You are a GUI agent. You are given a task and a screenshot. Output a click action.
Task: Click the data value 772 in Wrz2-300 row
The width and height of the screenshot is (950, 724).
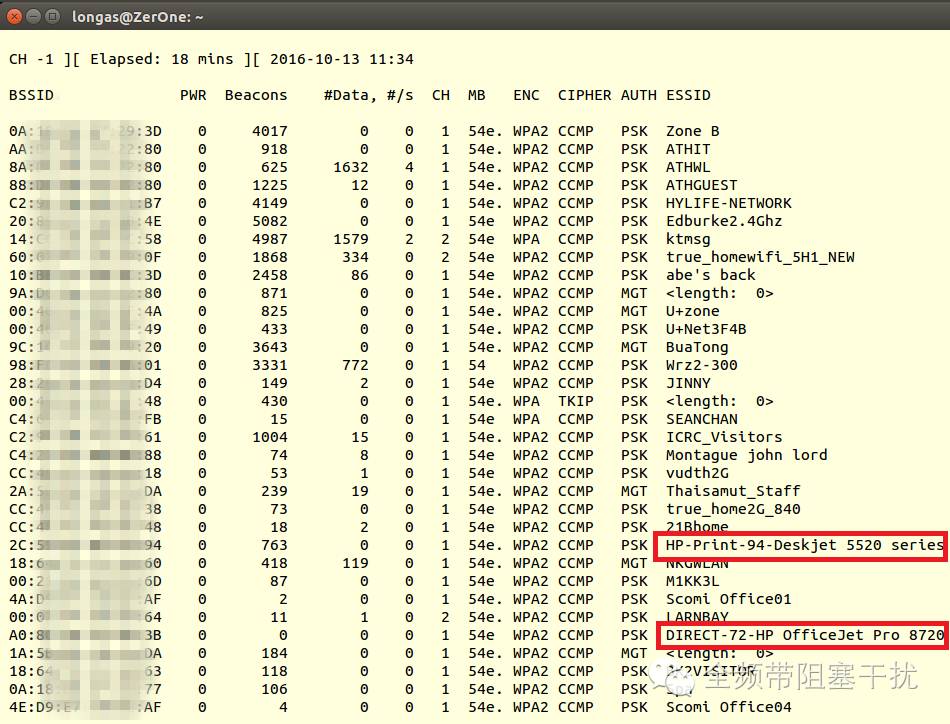tap(355, 365)
